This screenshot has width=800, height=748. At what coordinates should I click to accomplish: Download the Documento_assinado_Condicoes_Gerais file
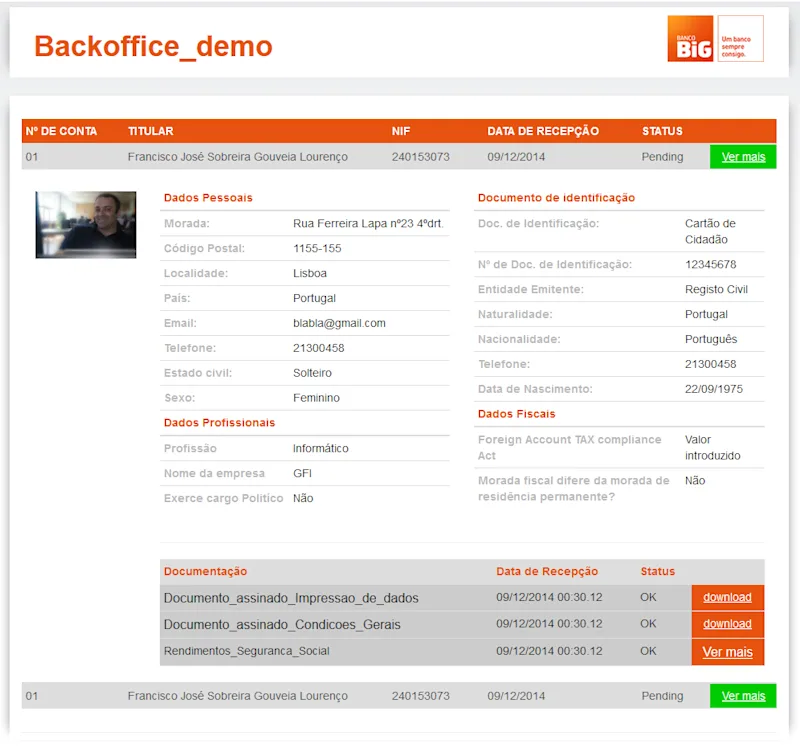(x=728, y=624)
